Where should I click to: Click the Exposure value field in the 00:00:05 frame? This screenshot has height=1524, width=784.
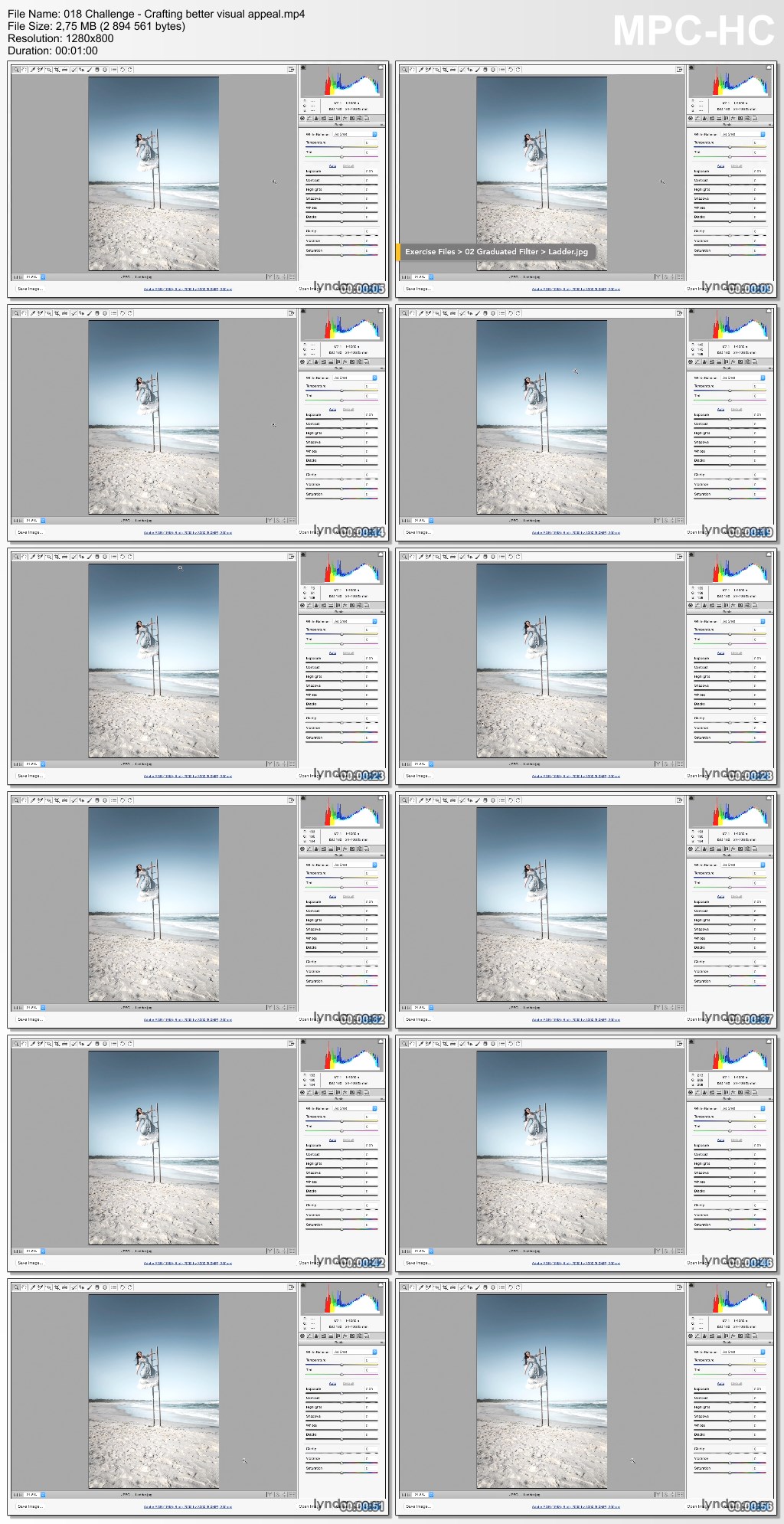371,171
